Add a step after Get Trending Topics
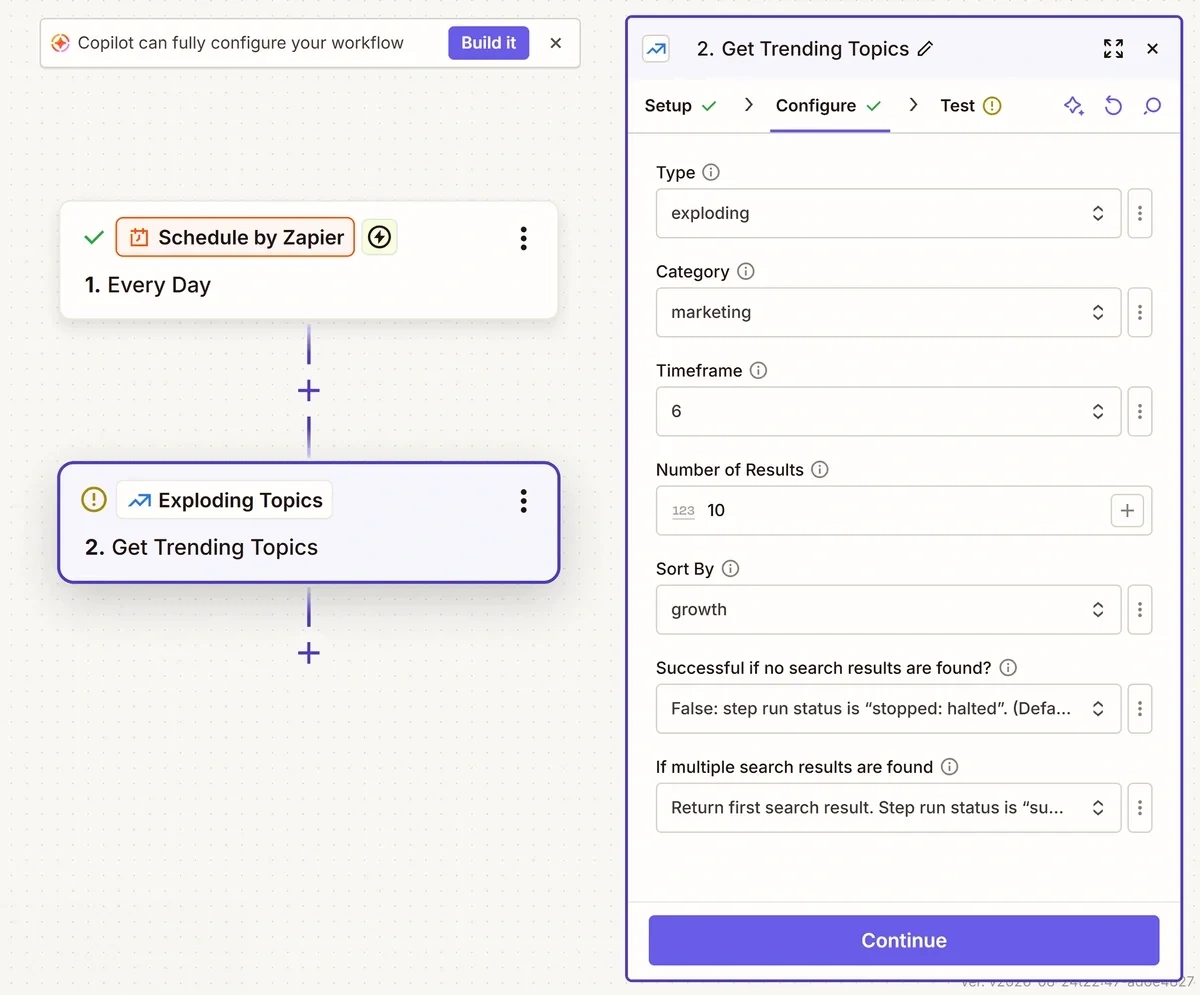This screenshot has width=1200, height=995. 309,653
